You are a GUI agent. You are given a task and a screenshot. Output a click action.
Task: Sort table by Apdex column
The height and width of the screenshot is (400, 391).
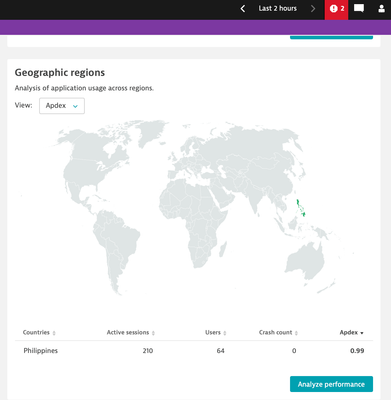(352, 332)
